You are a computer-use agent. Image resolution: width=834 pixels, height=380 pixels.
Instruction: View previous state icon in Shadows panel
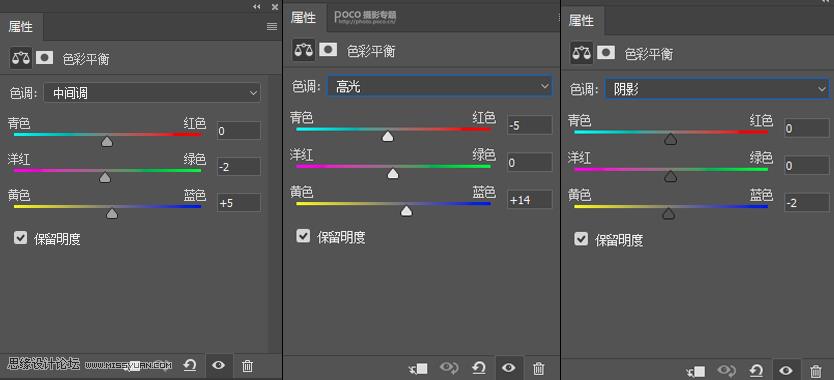pos(727,370)
